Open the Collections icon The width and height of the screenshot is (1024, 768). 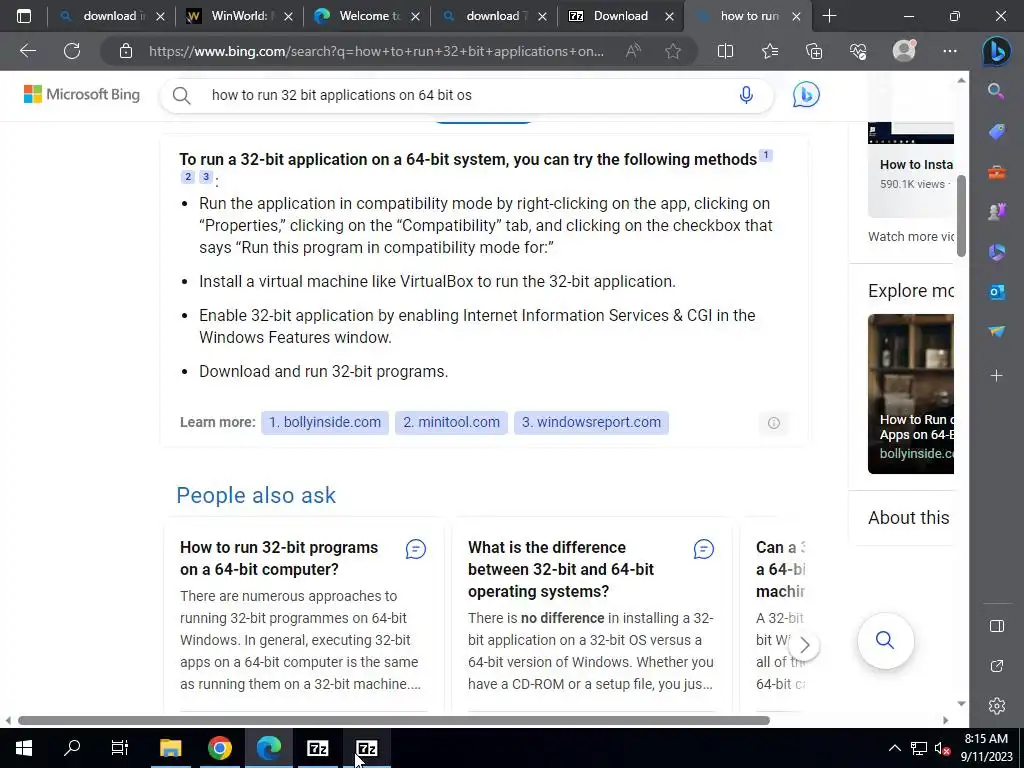point(814,51)
